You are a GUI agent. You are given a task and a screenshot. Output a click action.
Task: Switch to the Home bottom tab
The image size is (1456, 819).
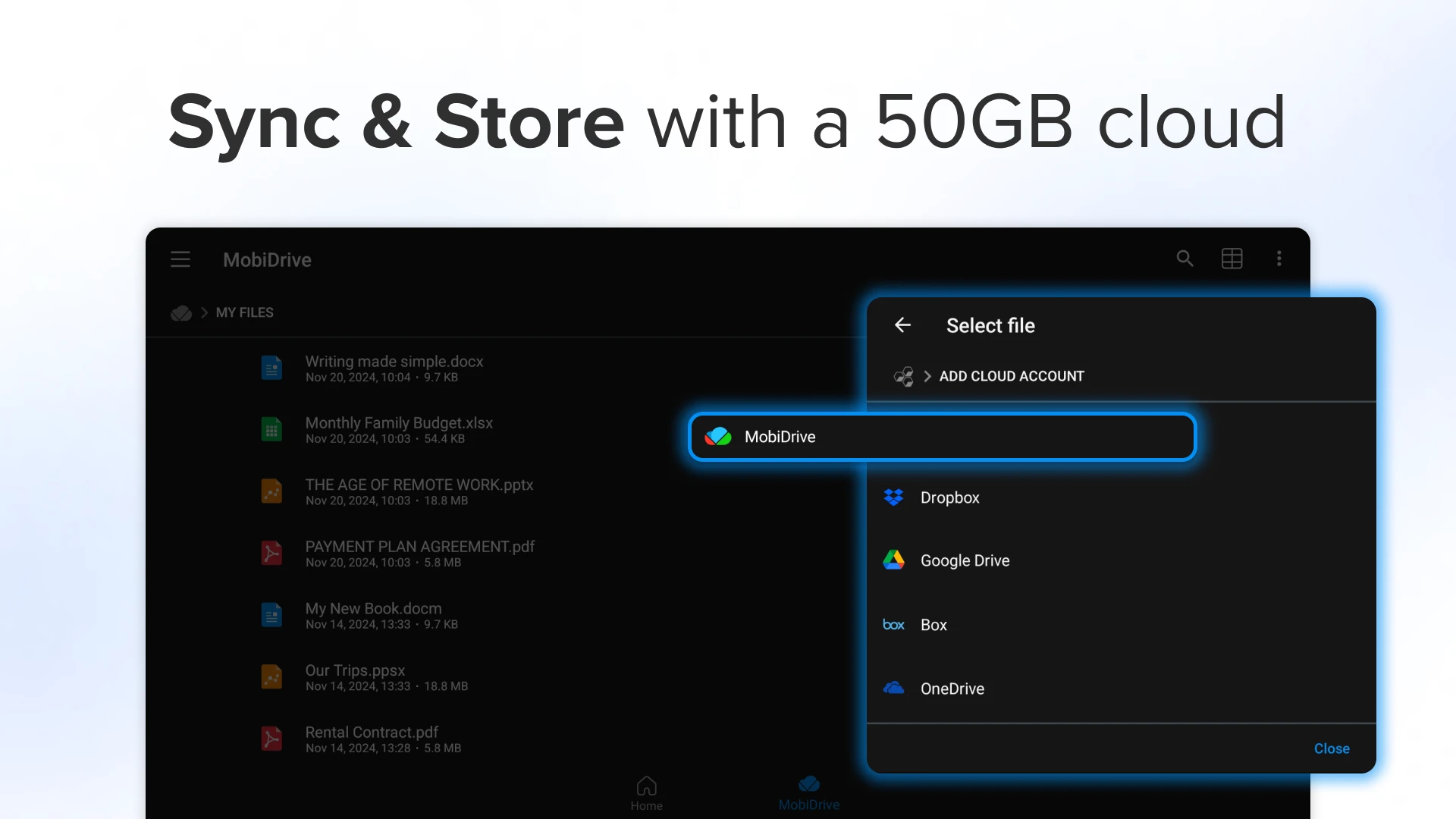[647, 793]
